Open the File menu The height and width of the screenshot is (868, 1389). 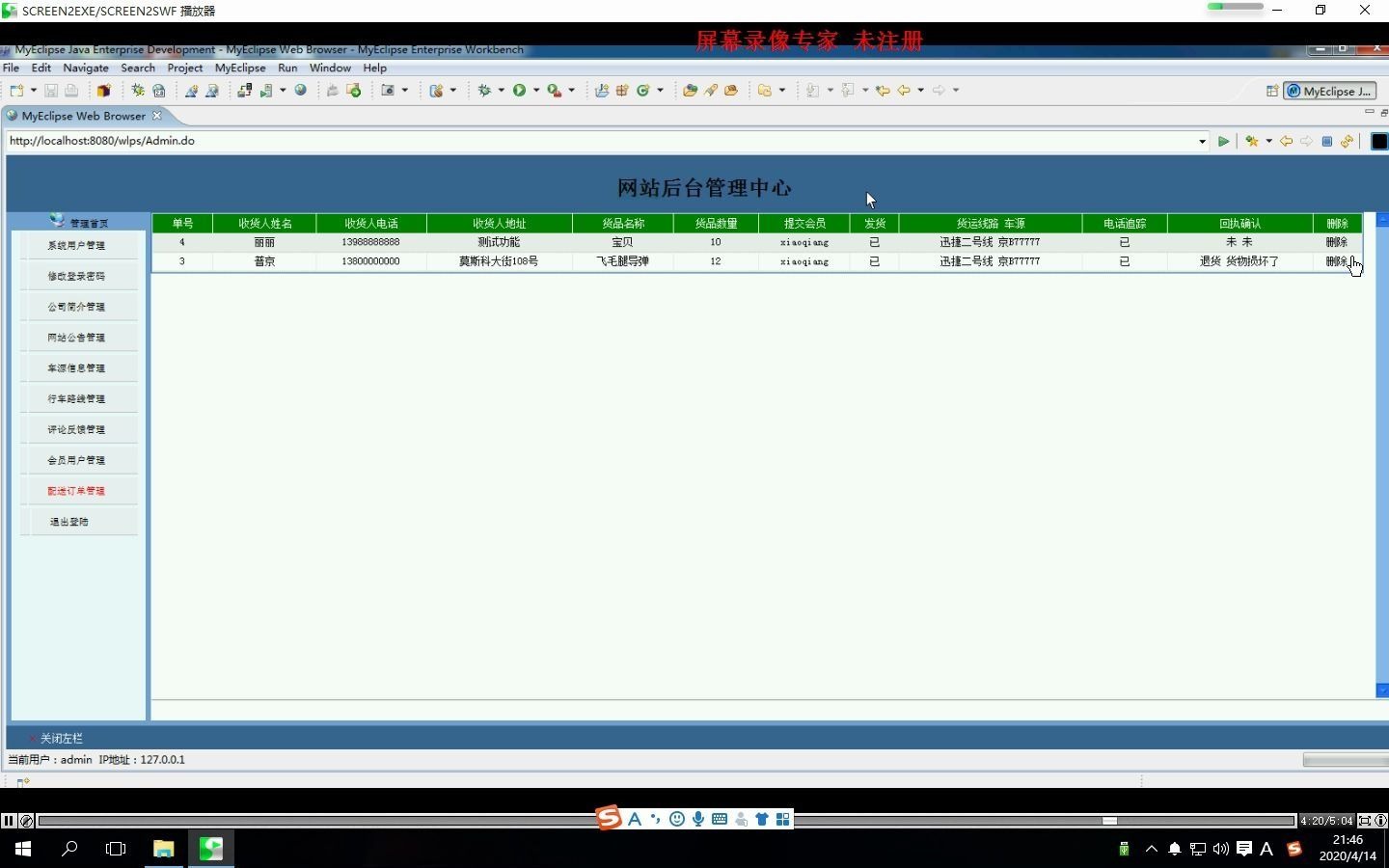12,68
